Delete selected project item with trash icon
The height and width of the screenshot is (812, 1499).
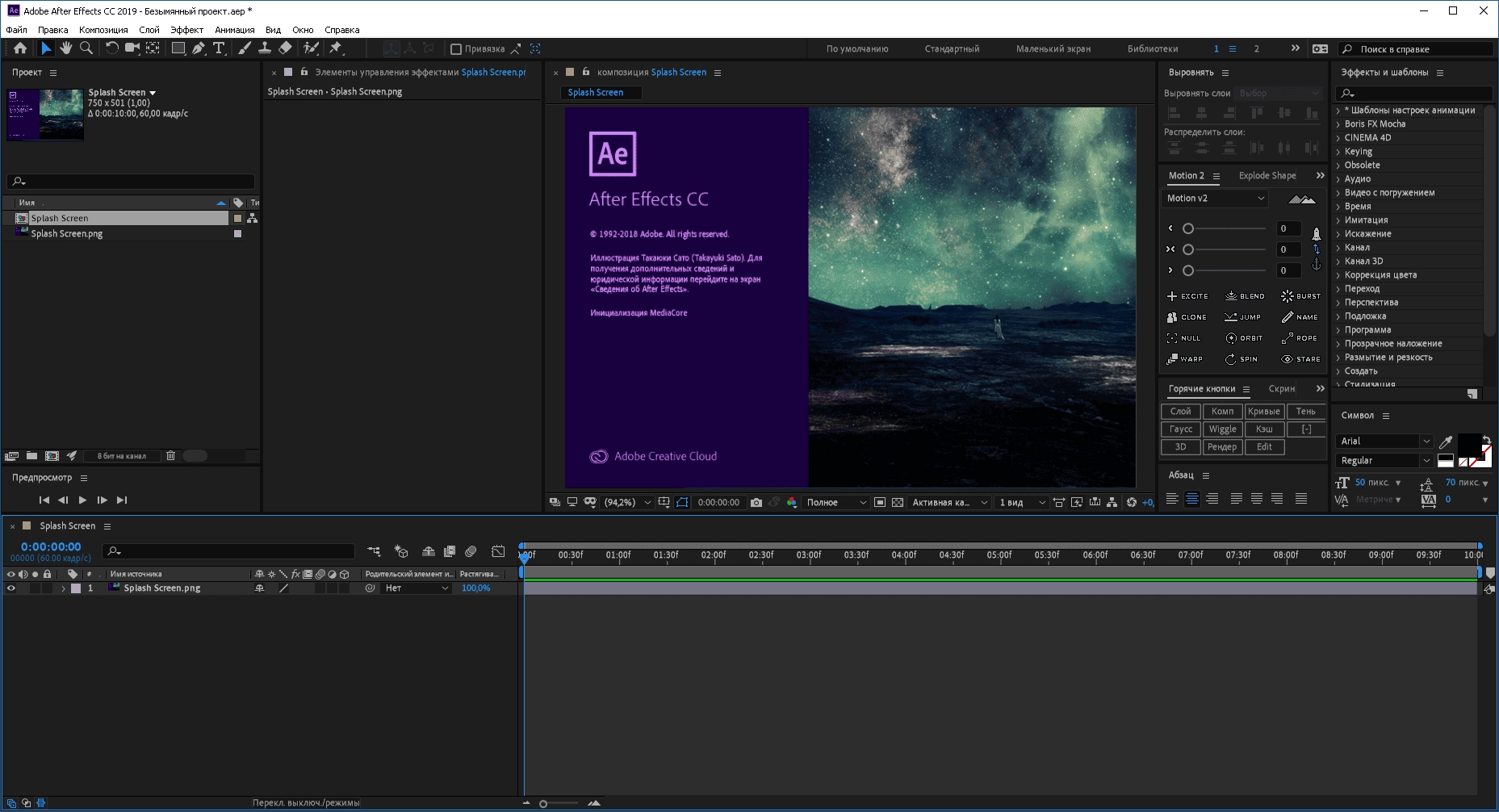tap(170, 456)
